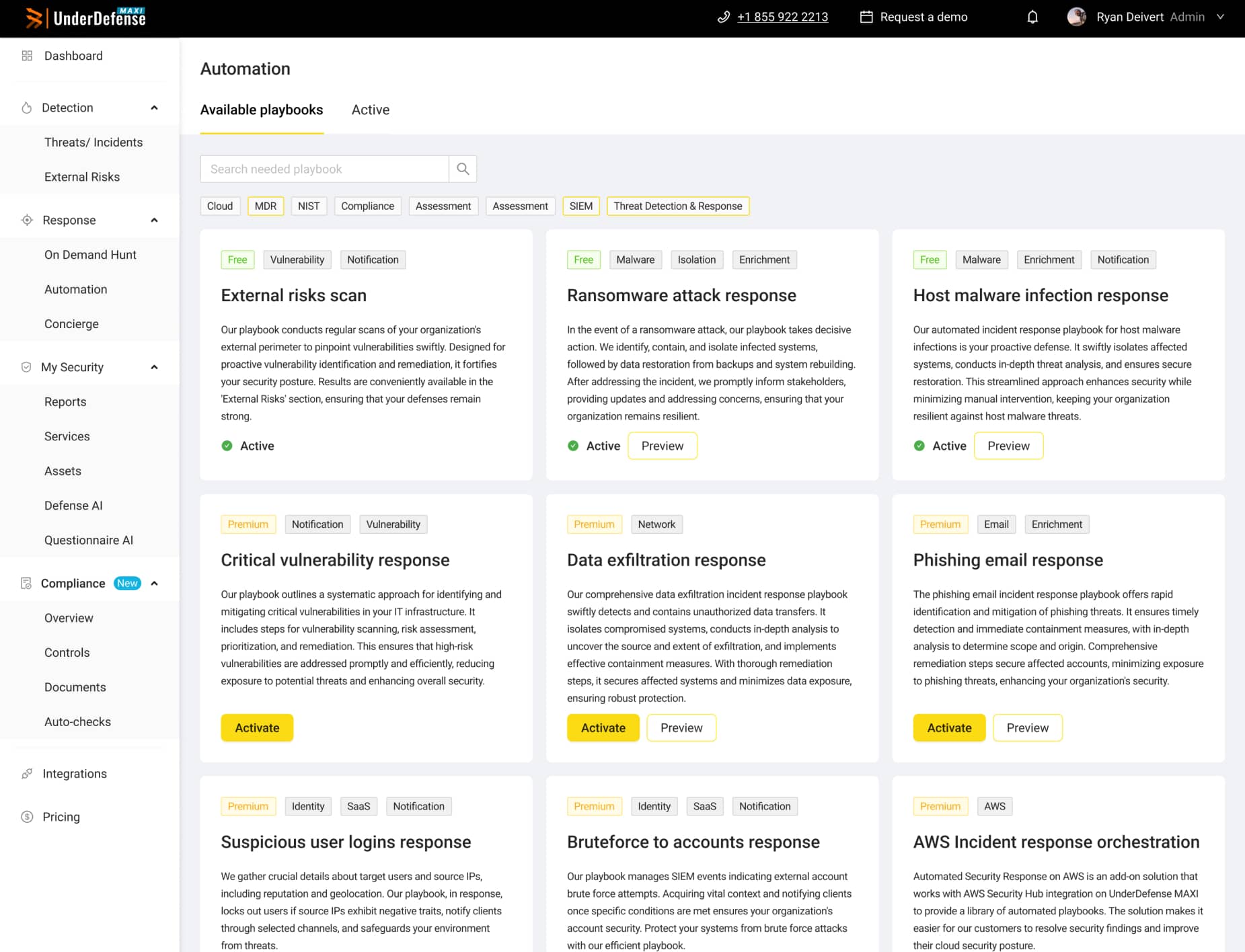This screenshot has width=1245, height=952.
Task: Preview Phishing email response playbook
Action: pos(1028,727)
